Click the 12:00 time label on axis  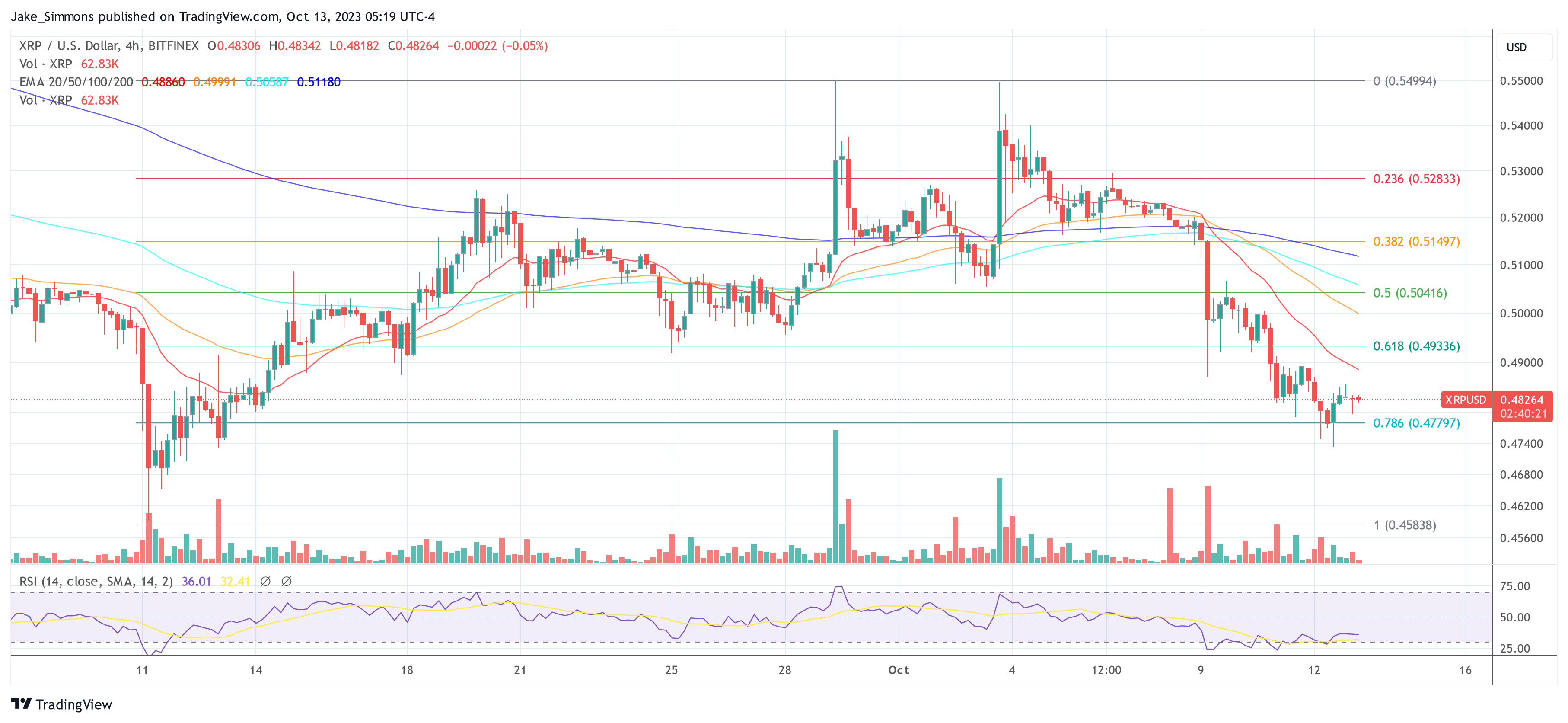tap(1106, 670)
